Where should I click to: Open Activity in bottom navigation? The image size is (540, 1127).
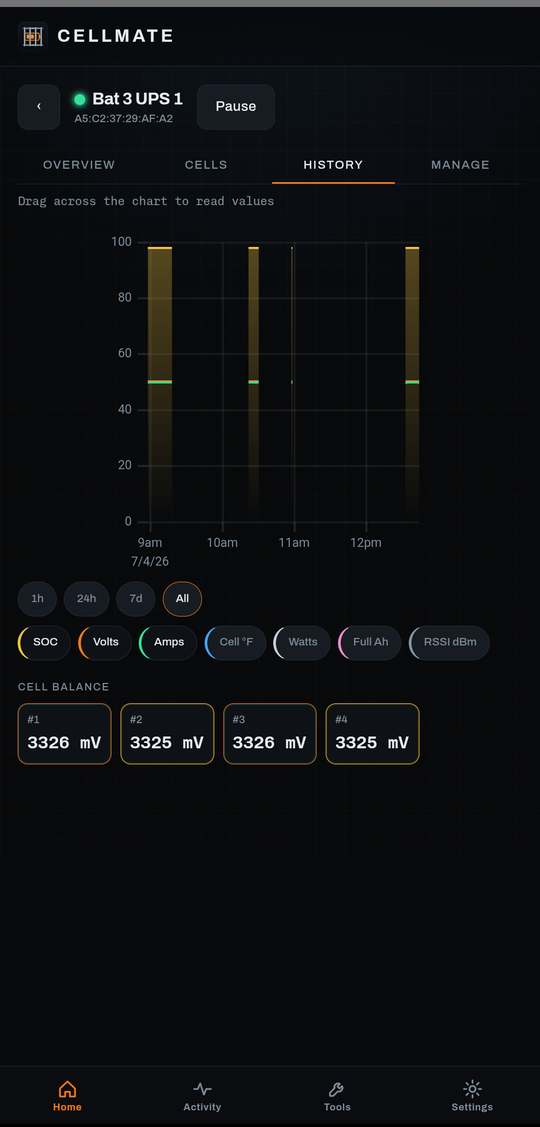click(202, 1096)
